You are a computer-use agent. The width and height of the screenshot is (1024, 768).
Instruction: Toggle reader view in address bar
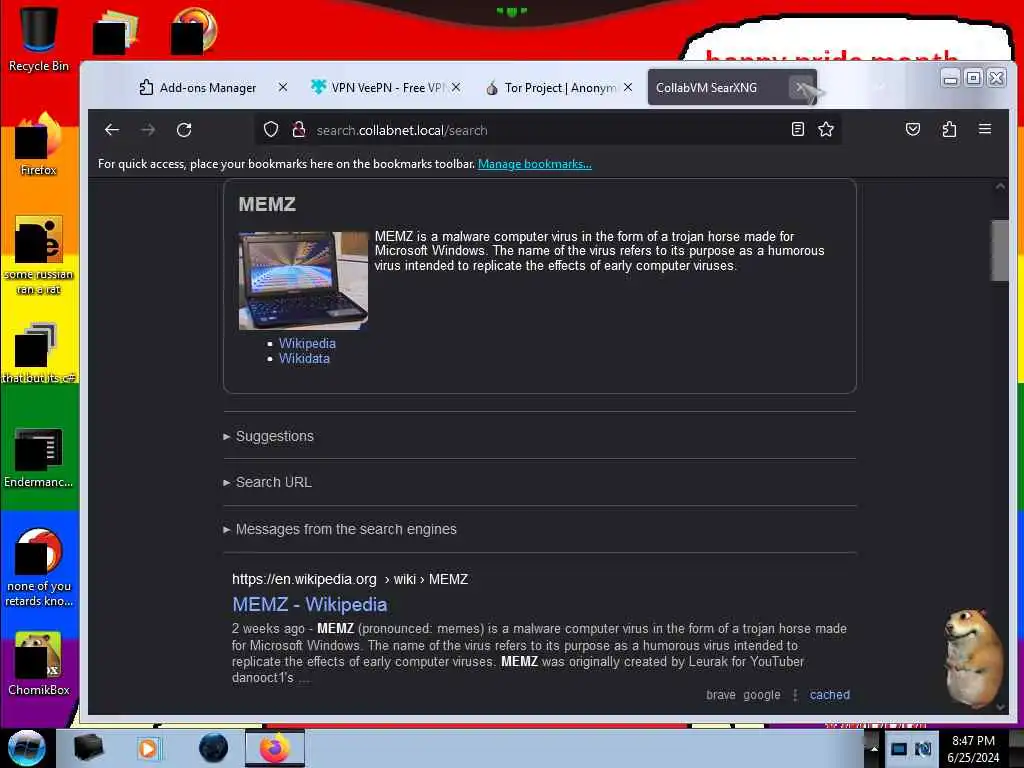[797, 129]
